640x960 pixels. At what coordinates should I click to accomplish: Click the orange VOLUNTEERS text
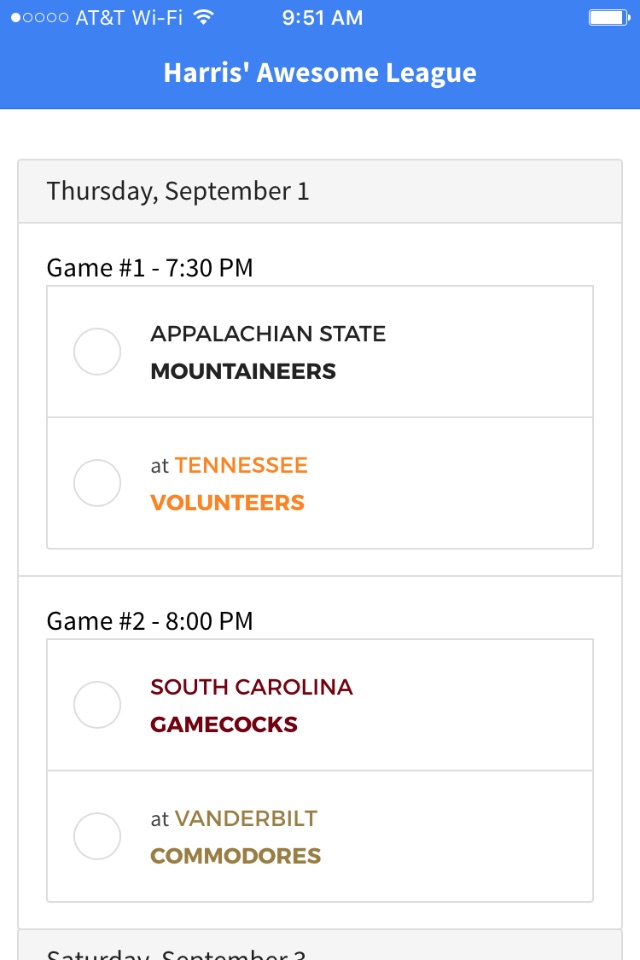click(x=227, y=502)
